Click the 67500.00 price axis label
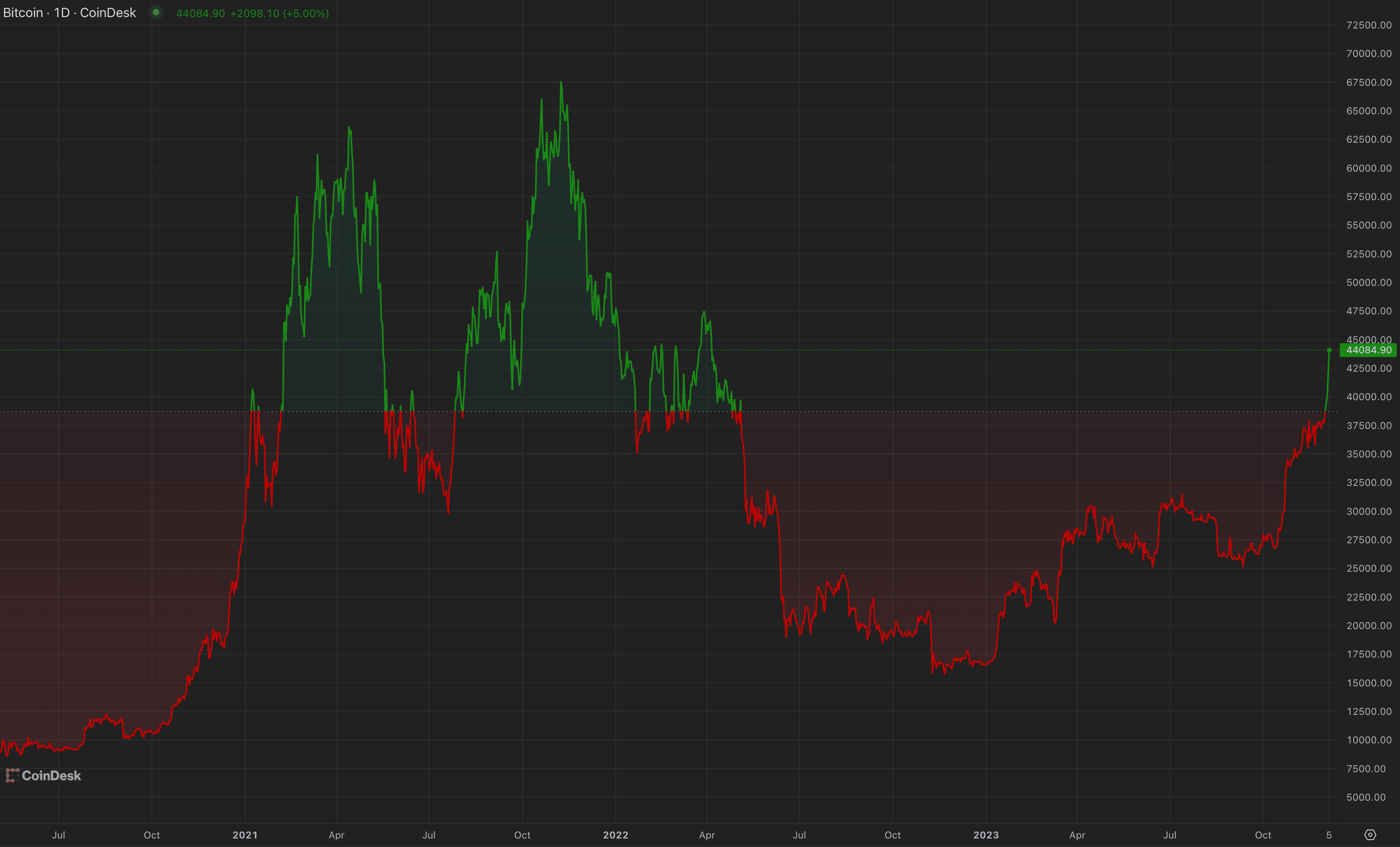This screenshot has width=1400, height=847. tap(1369, 83)
